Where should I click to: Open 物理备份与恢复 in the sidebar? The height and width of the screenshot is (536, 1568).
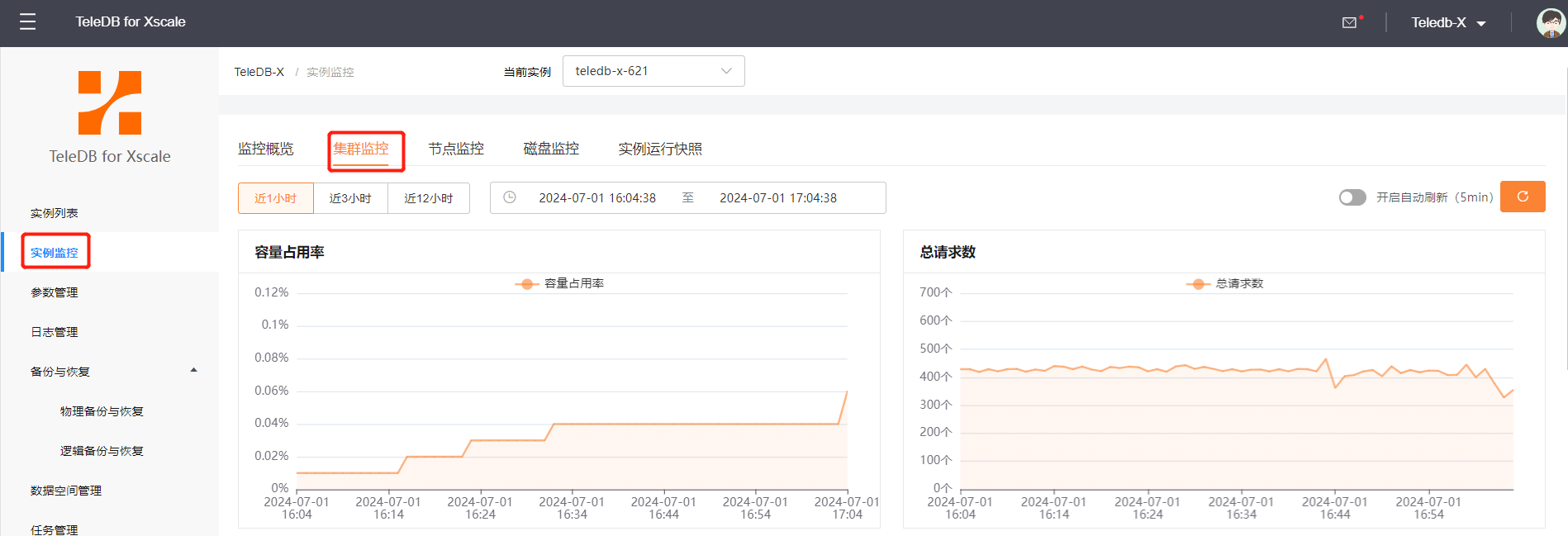point(102,411)
